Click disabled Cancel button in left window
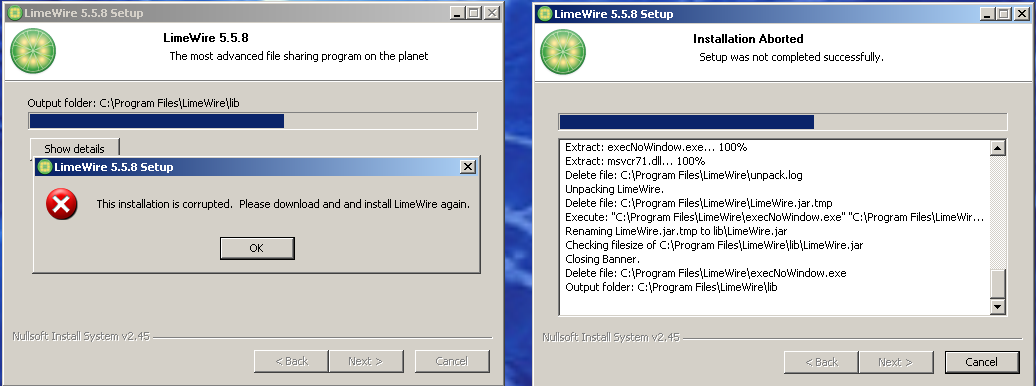The height and width of the screenshot is (386, 1036). [x=452, y=361]
